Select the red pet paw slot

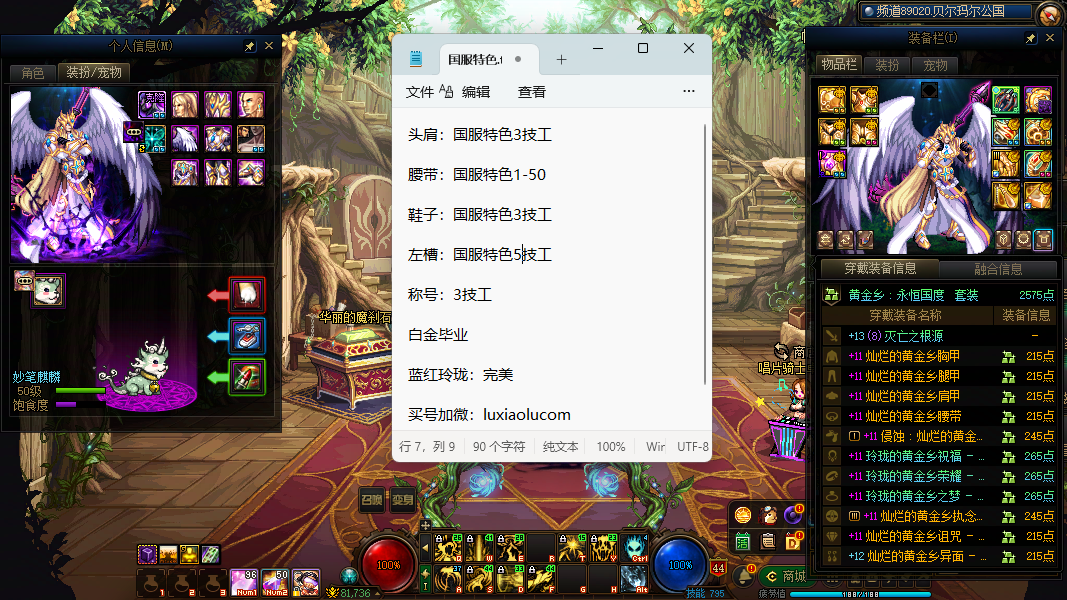click(247, 294)
